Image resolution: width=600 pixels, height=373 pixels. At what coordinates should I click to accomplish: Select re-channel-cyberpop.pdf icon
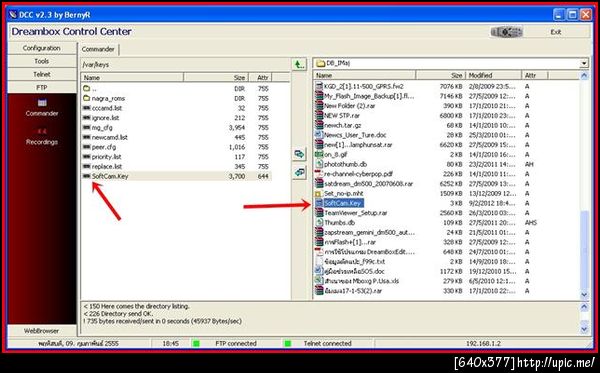[x=319, y=174]
